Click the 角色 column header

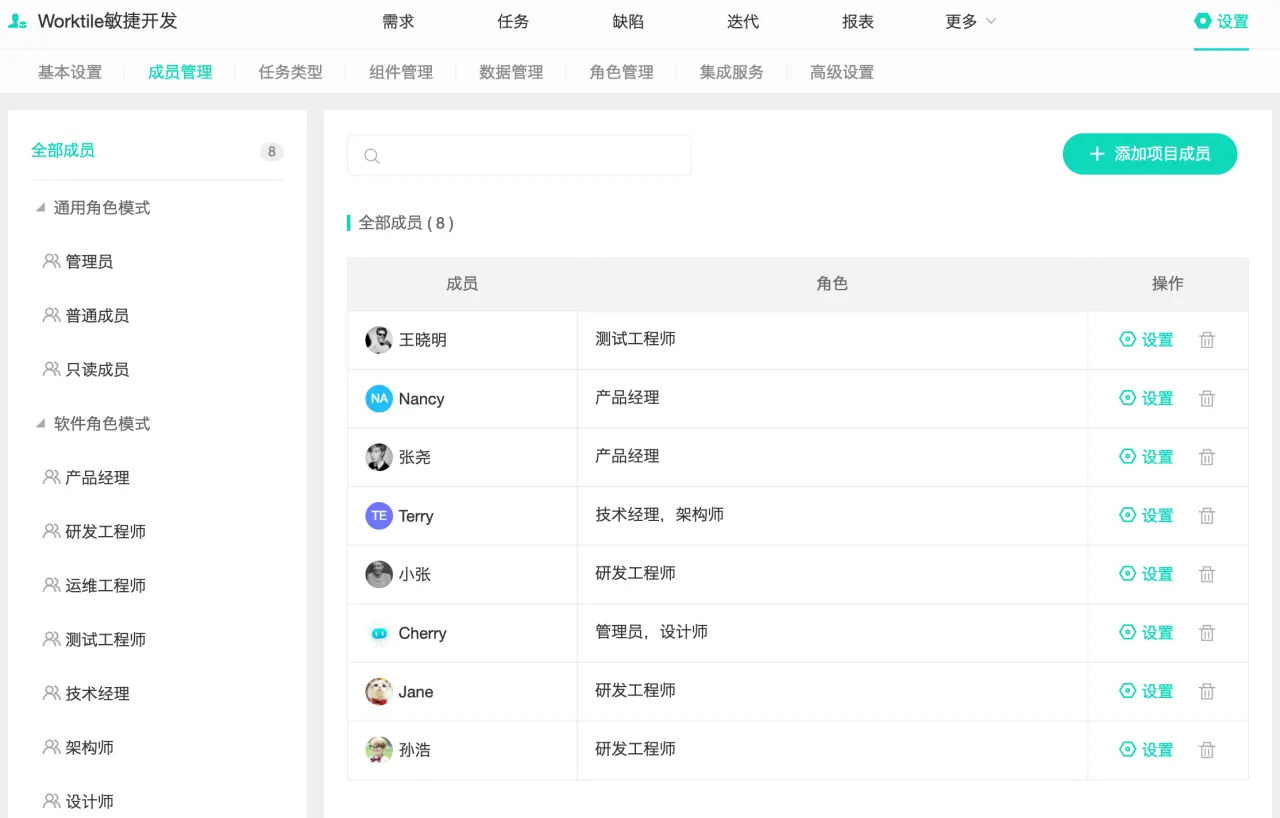[x=832, y=284]
